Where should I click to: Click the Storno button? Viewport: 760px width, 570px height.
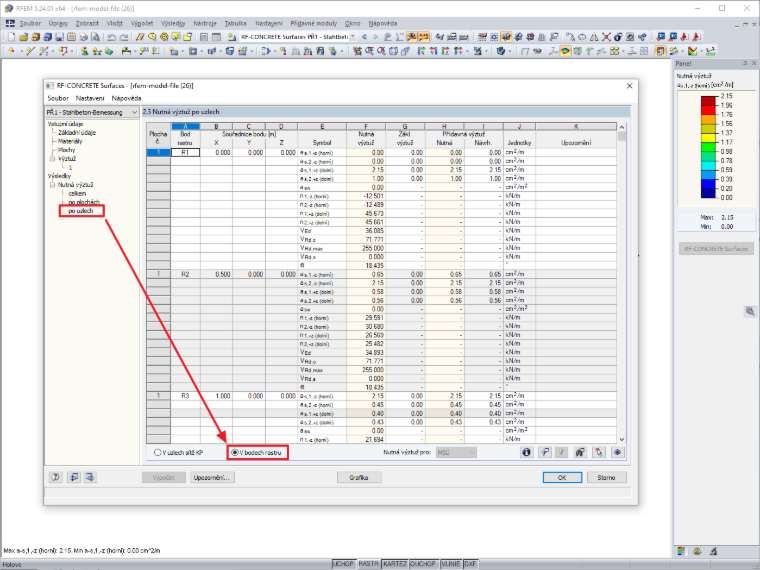606,478
